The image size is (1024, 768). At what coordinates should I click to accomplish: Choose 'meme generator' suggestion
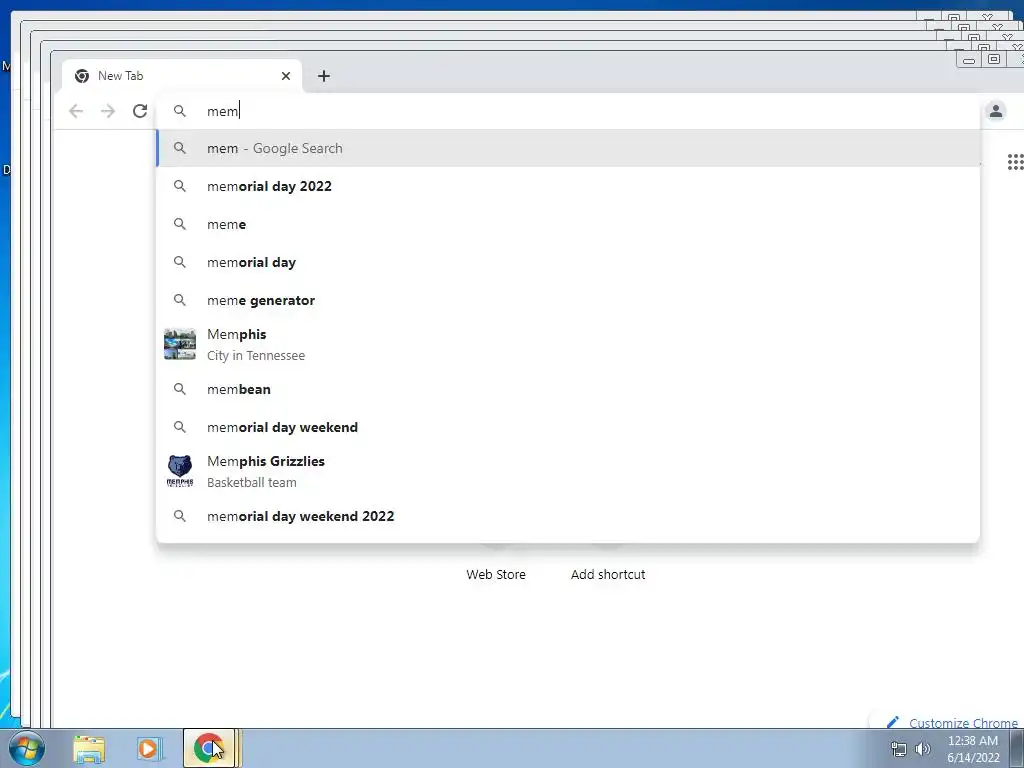tap(568, 300)
